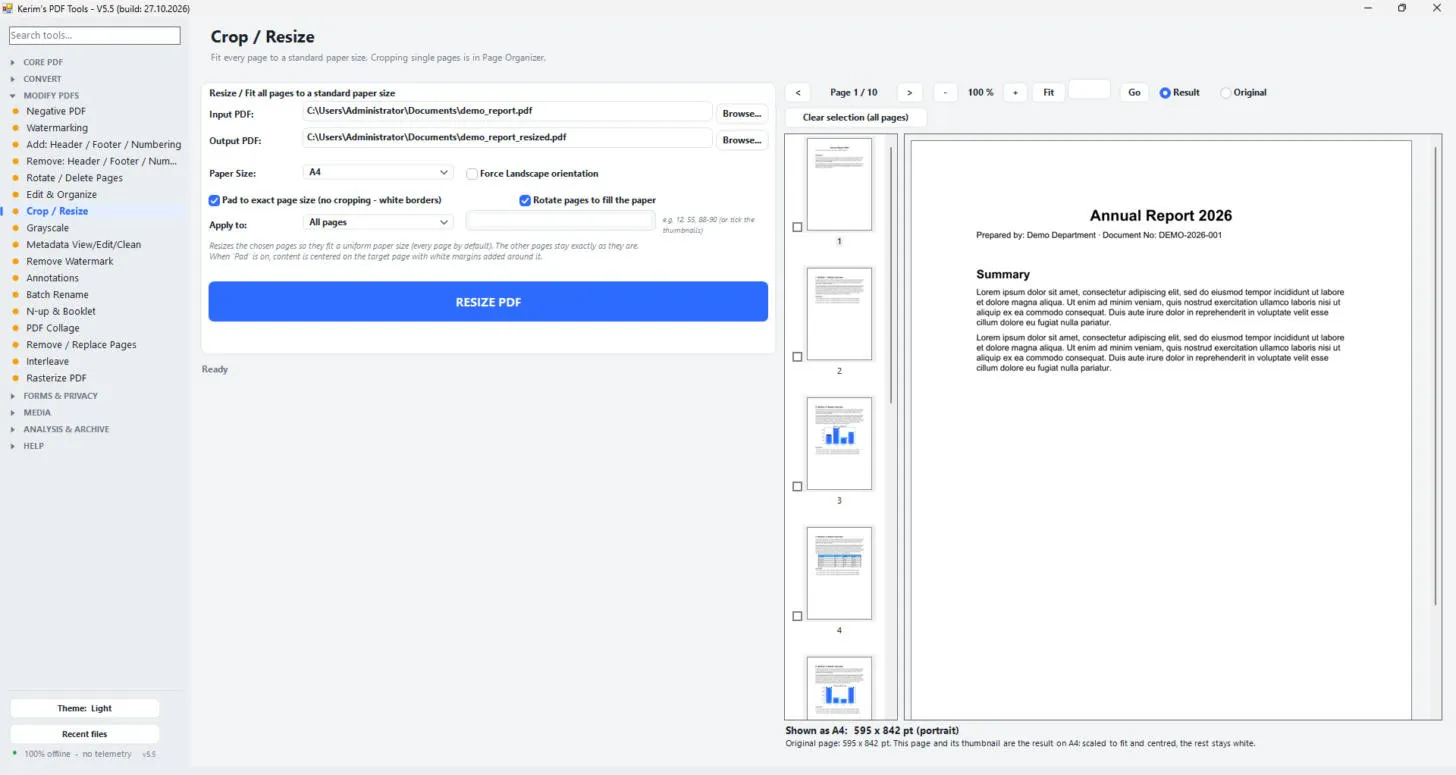Viewport: 1456px width, 775px height.
Task: Open the Rasterize PDF tool
Action: click(56, 378)
